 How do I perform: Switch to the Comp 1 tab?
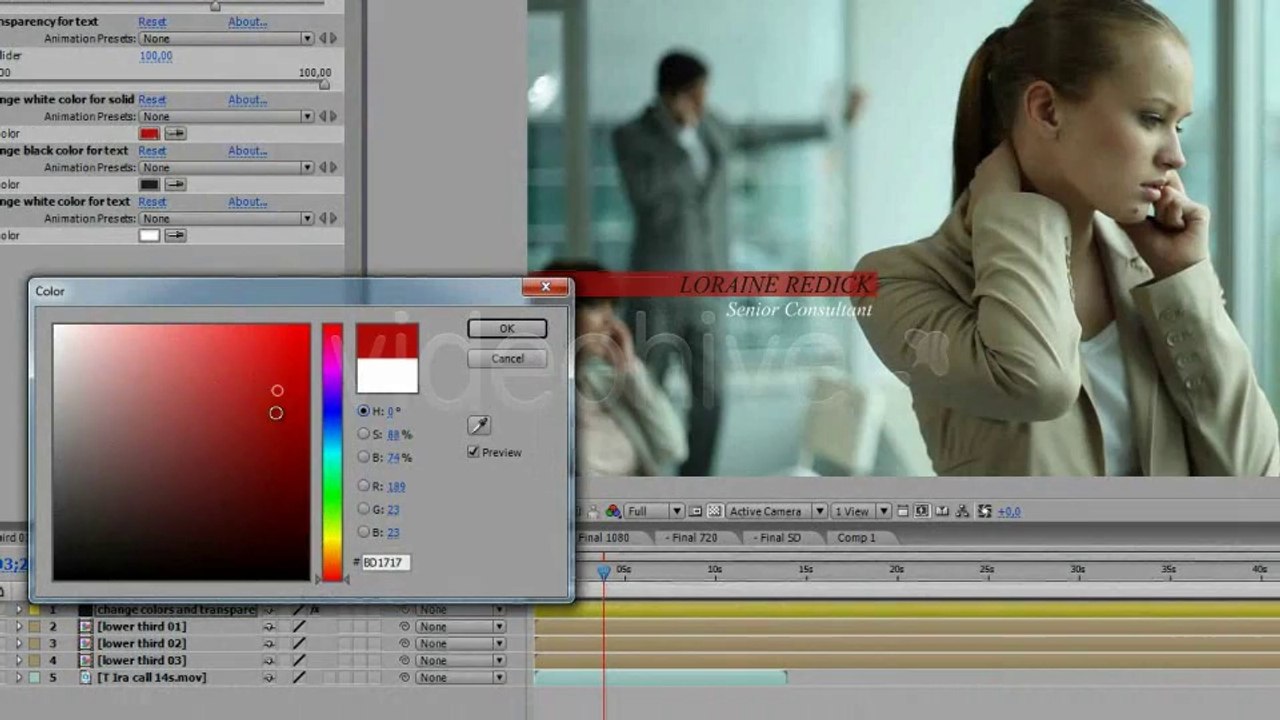click(x=856, y=537)
